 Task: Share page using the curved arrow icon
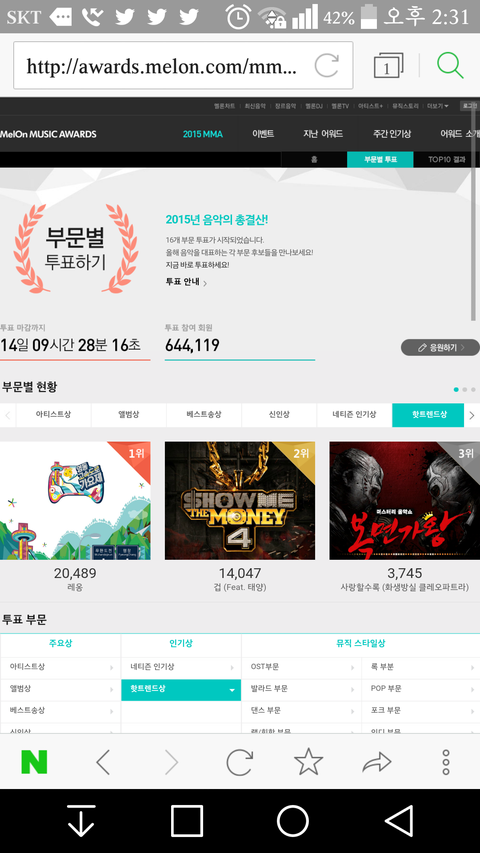pos(377,762)
